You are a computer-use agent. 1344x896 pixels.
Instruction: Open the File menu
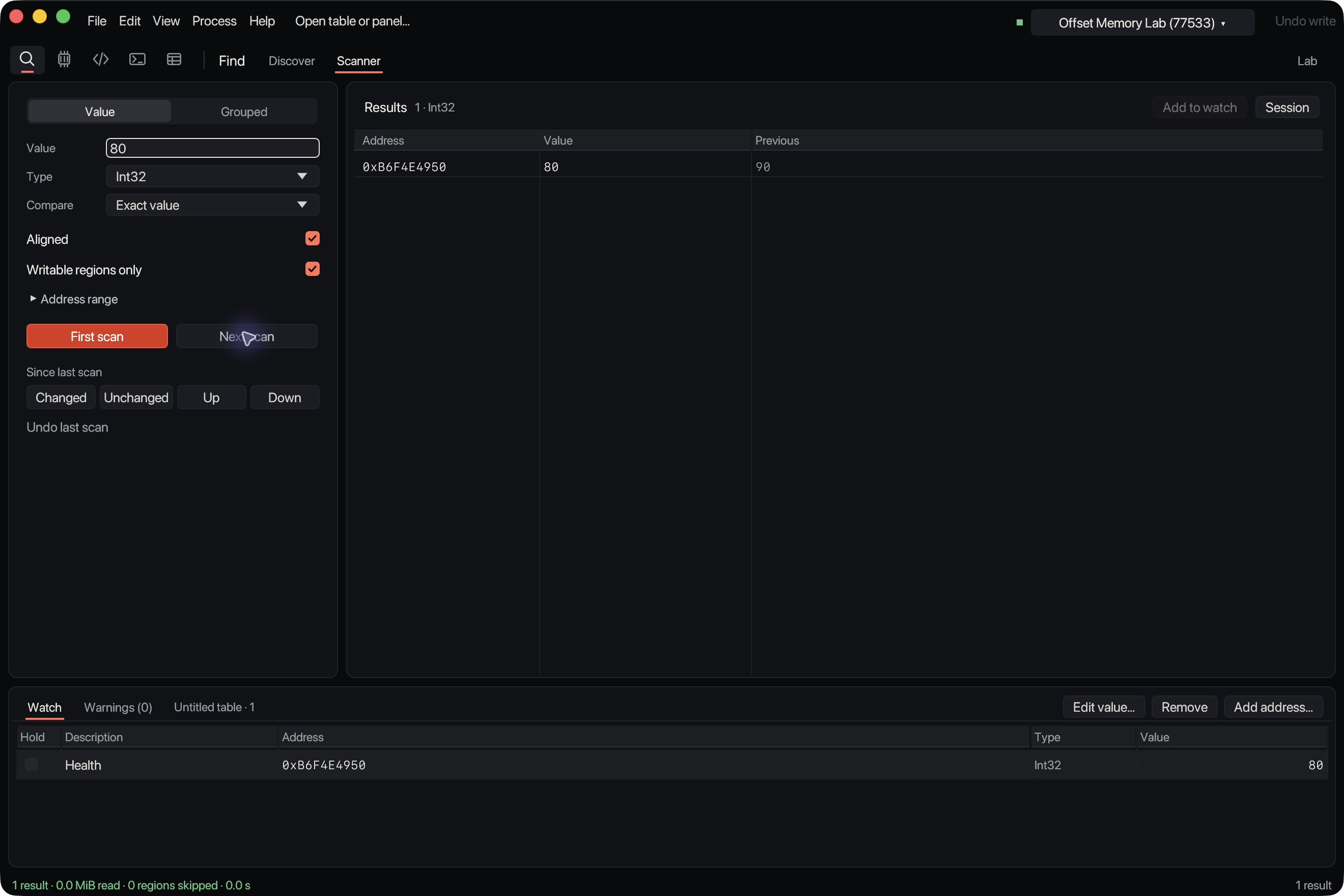click(x=97, y=21)
